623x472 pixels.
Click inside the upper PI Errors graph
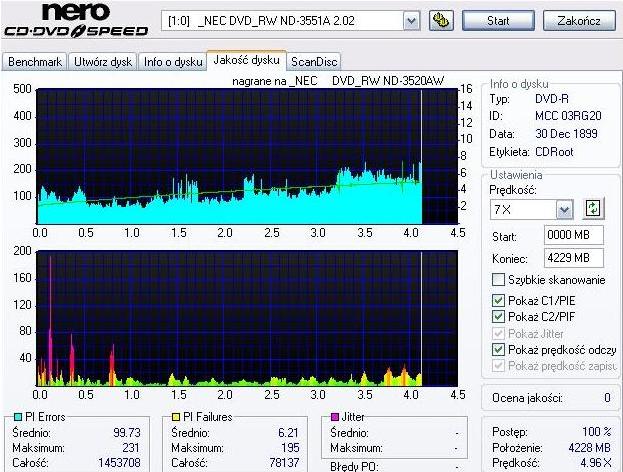coord(247,156)
